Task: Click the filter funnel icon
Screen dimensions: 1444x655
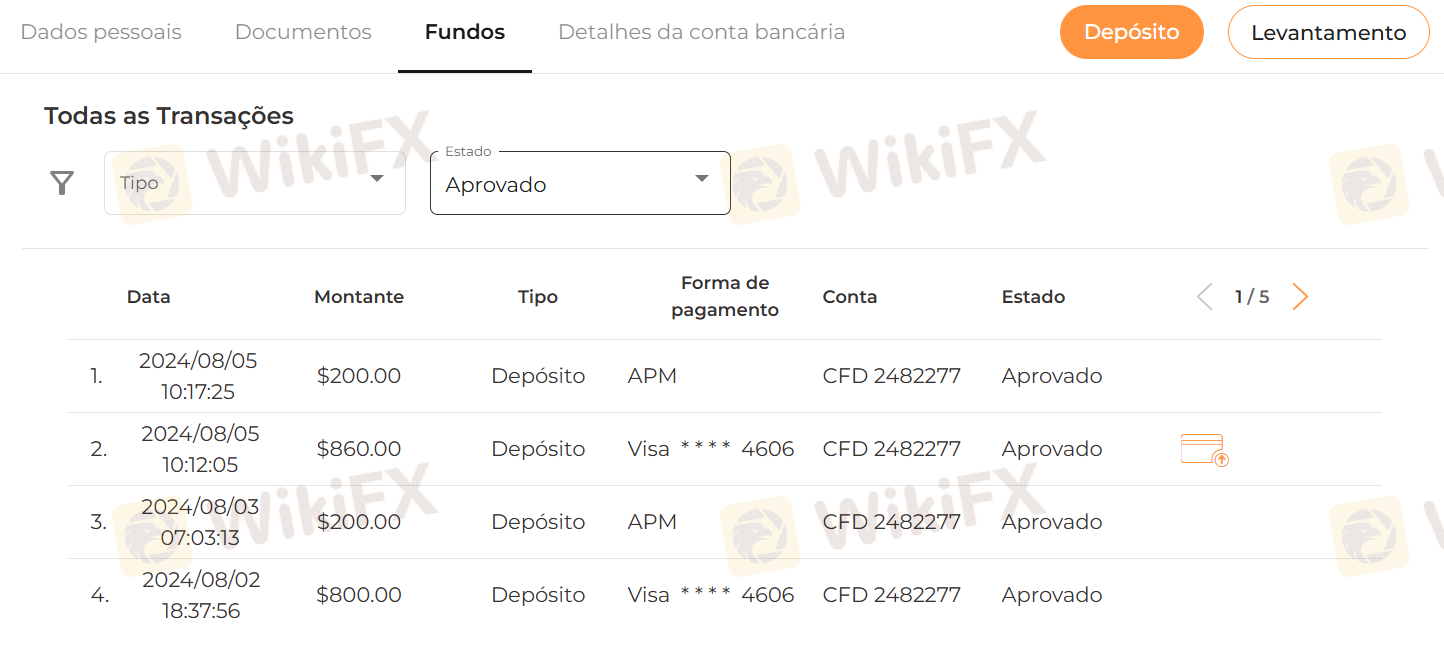Action: tap(62, 183)
